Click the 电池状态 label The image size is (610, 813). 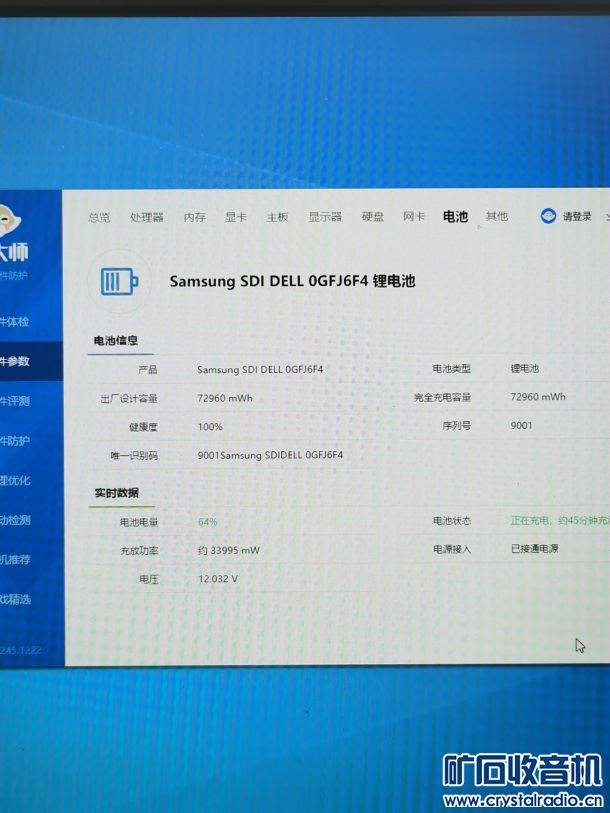[x=452, y=520]
